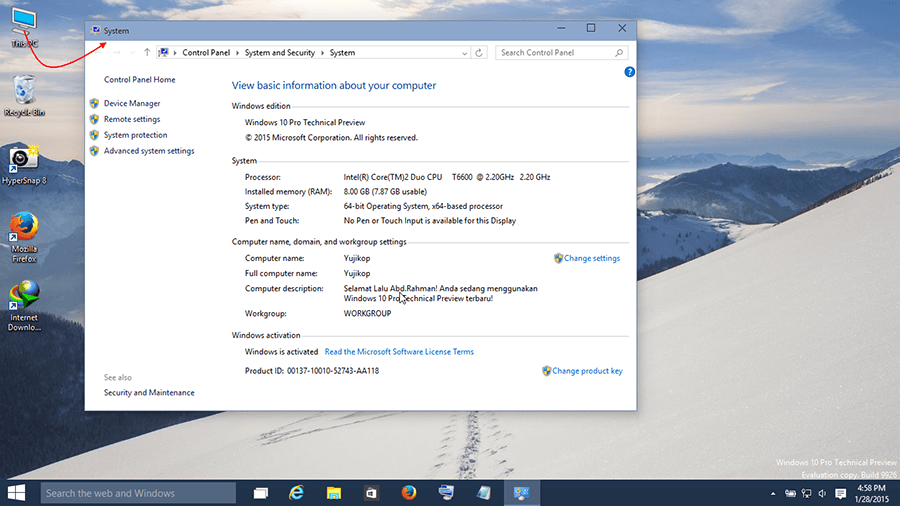Select Control Panel in breadcrumb path
Image resolution: width=900 pixels, height=506 pixels.
[x=206, y=53]
